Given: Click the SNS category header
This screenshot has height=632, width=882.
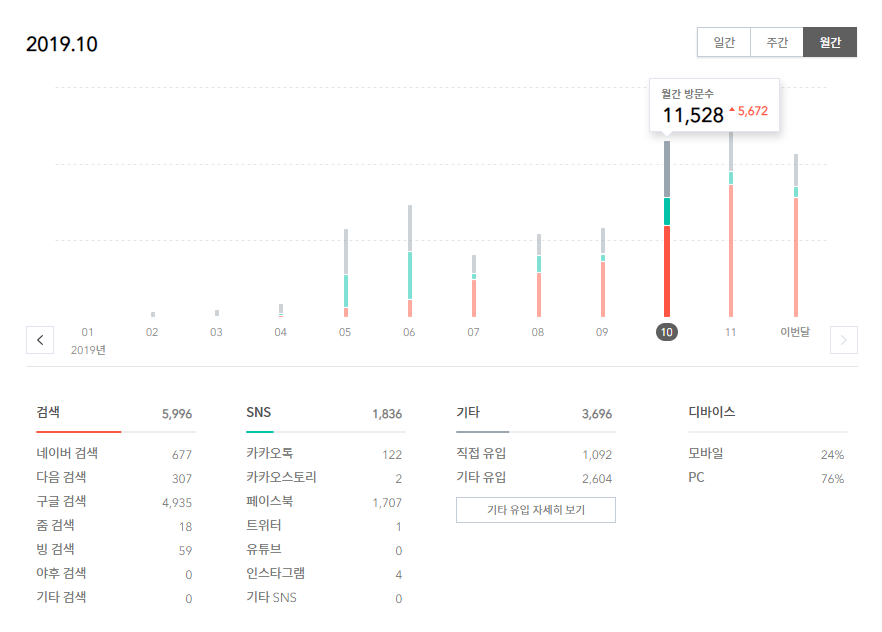Looking at the screenshot, I should [258, 412].
